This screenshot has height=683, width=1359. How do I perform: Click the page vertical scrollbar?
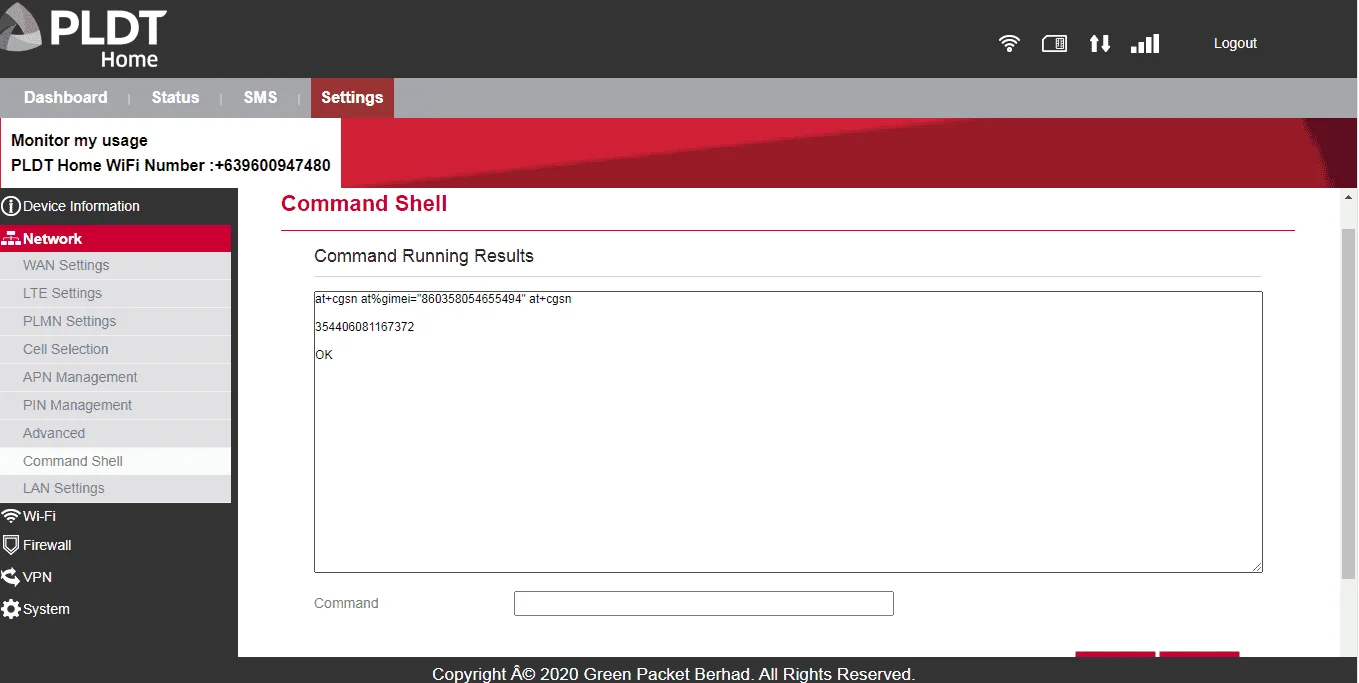point(1348,404)
